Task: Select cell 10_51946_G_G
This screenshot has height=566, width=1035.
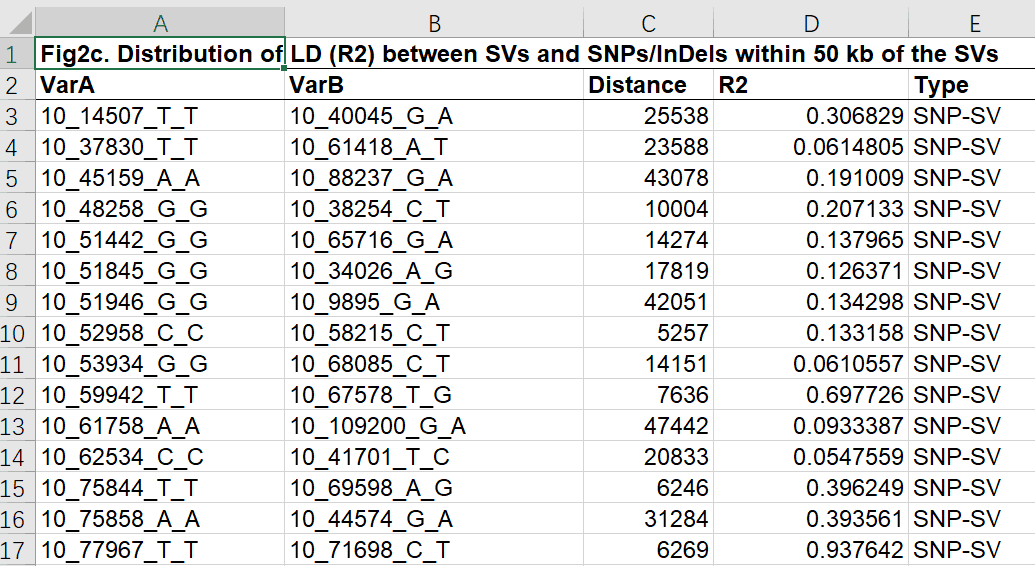Action: [160, 302]
